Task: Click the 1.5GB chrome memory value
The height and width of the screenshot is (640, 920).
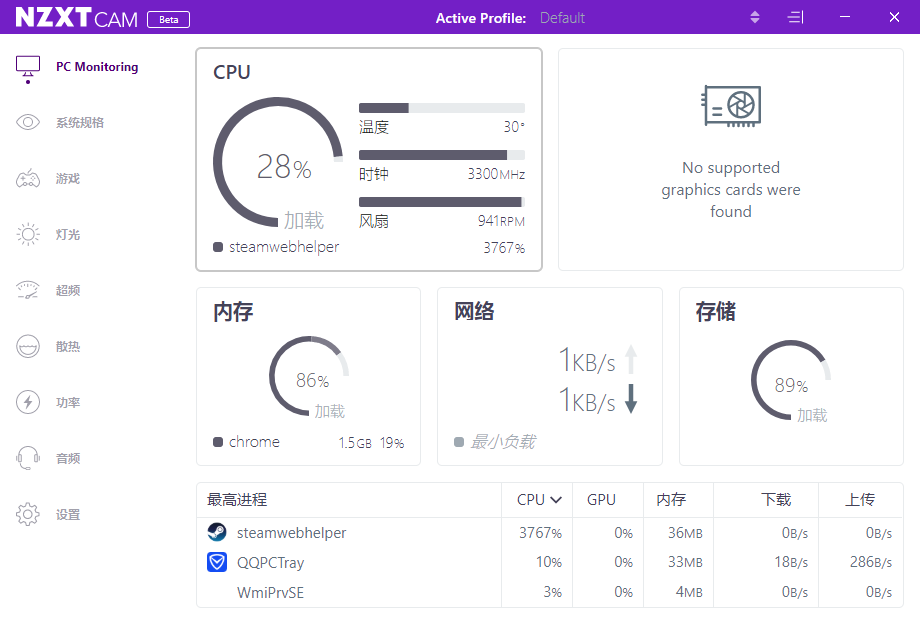Action: click(355, 443)
